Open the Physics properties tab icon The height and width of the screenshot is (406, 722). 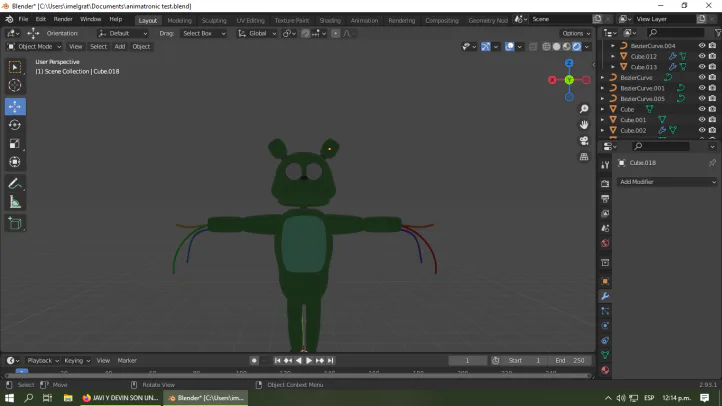click(x=605, y=325)
